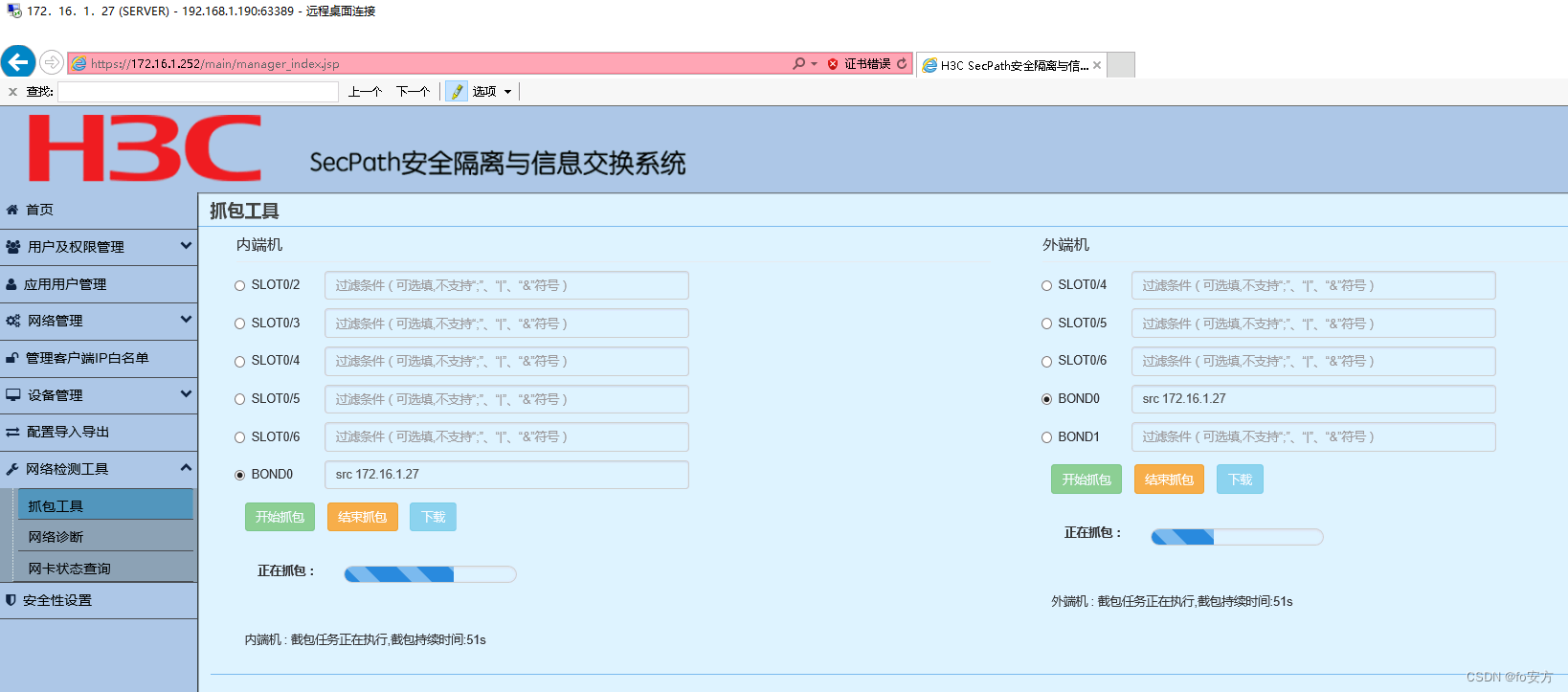Click outer 开始抓包 button under 外端机
This screenshot has width=1568, height=692.
[x=1086, y=480]
